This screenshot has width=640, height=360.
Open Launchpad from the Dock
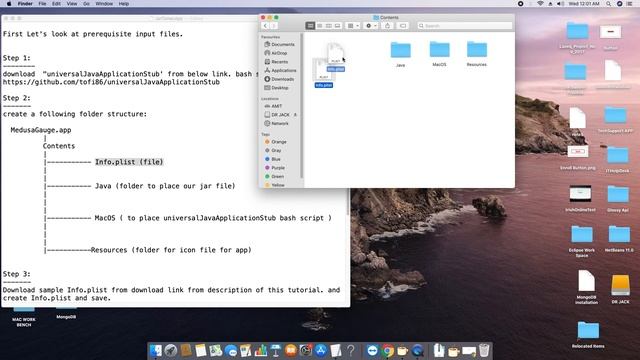click(171, 351)
